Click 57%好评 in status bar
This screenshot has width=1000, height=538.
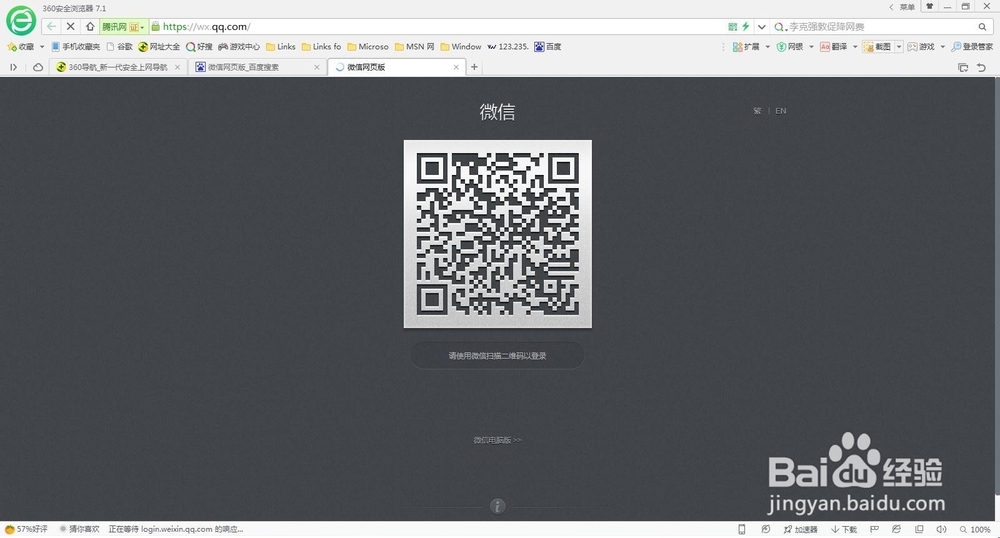point(26,529)
